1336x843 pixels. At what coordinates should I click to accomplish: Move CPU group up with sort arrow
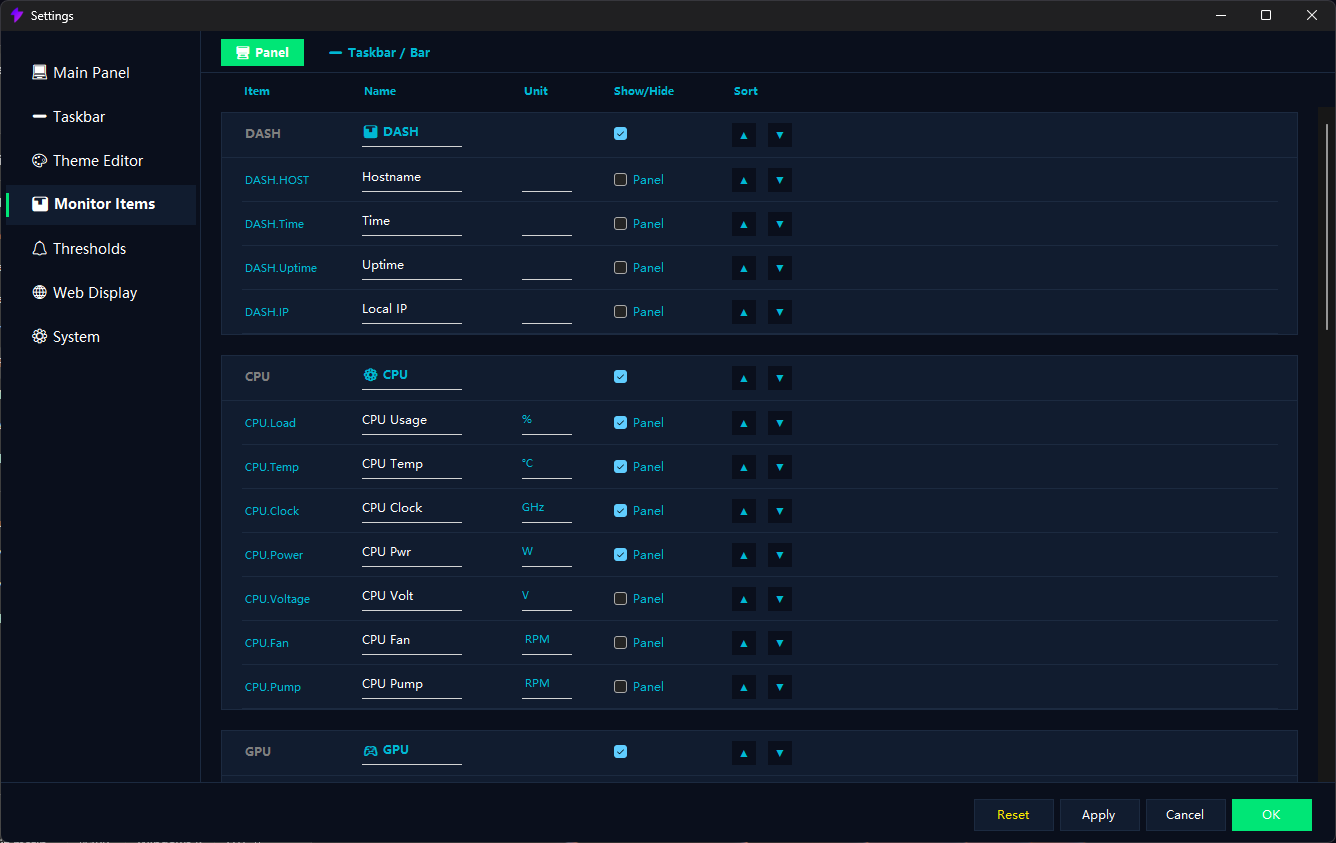(744, 378)
